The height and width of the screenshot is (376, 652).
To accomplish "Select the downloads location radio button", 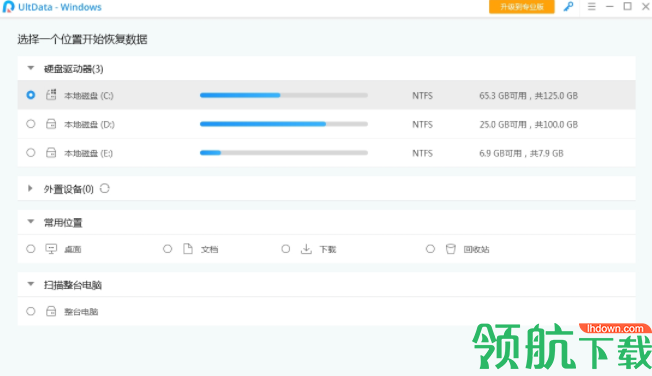I will [x=286, y=249].
